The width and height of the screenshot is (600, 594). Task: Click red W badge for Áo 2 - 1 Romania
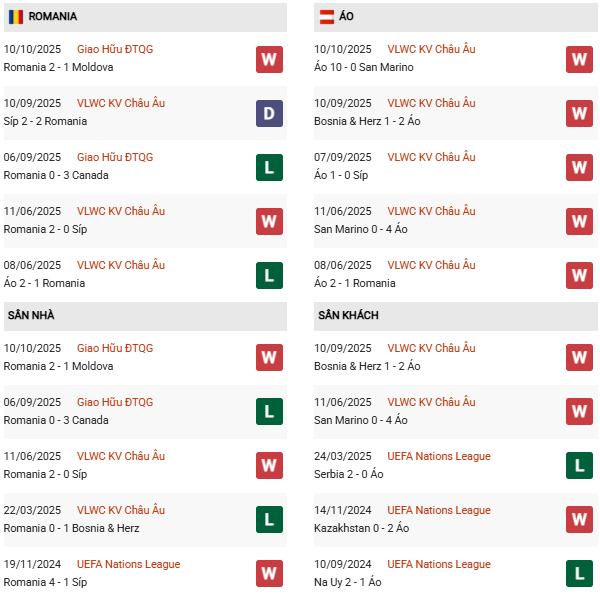click(579, 275)
